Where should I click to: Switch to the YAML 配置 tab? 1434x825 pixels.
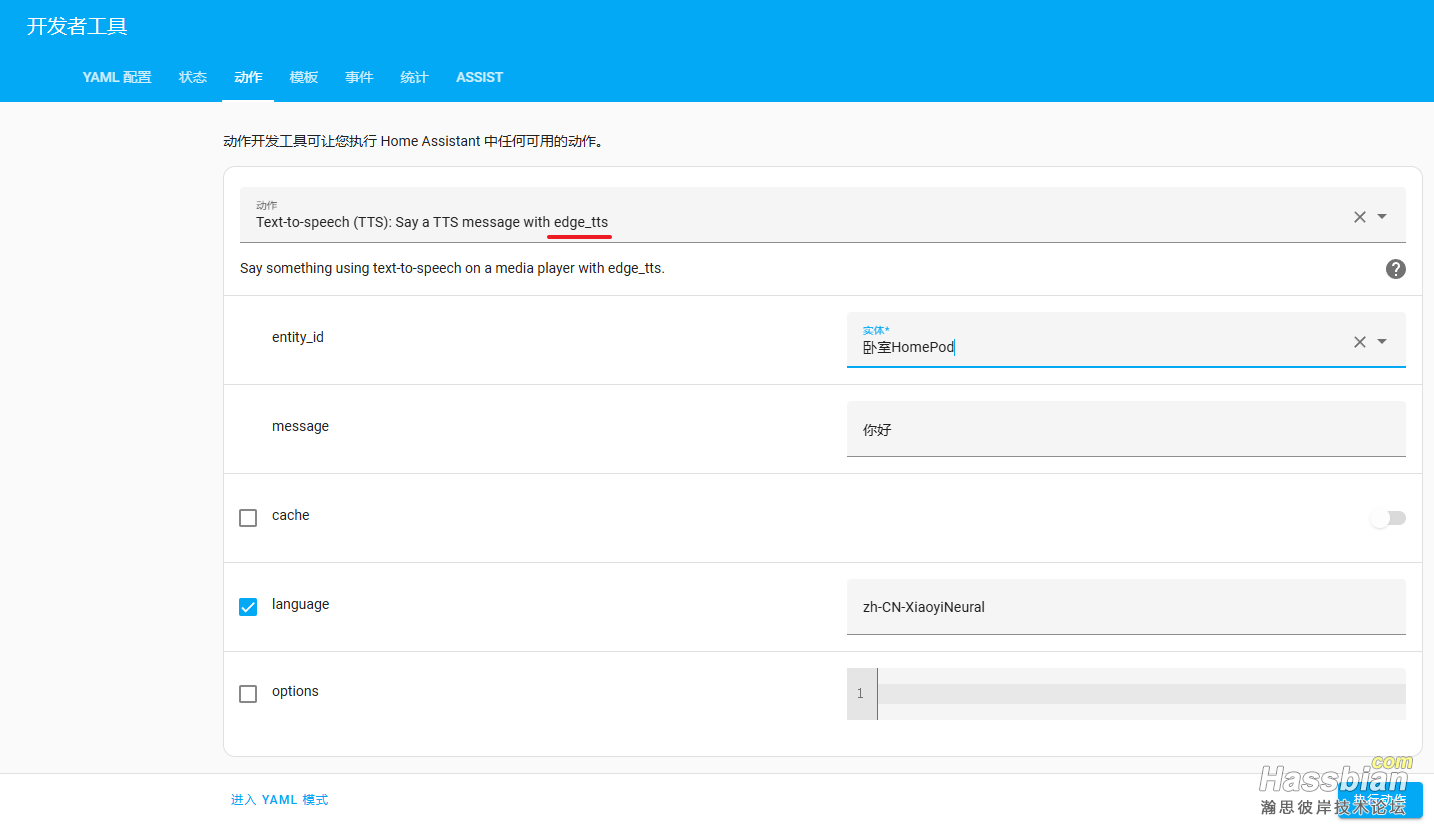(117, 77)
